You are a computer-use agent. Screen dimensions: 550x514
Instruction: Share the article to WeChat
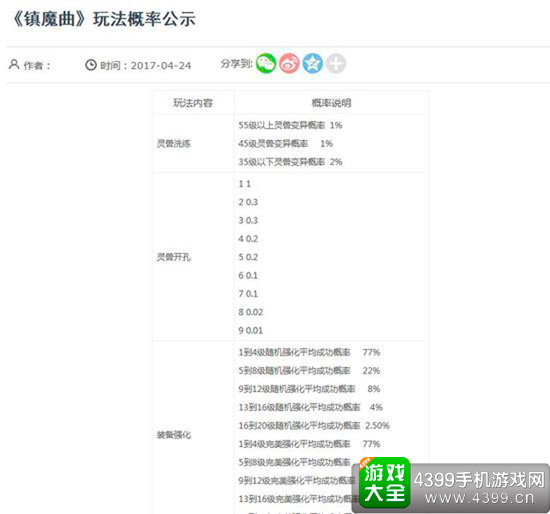tap(266, 64)
